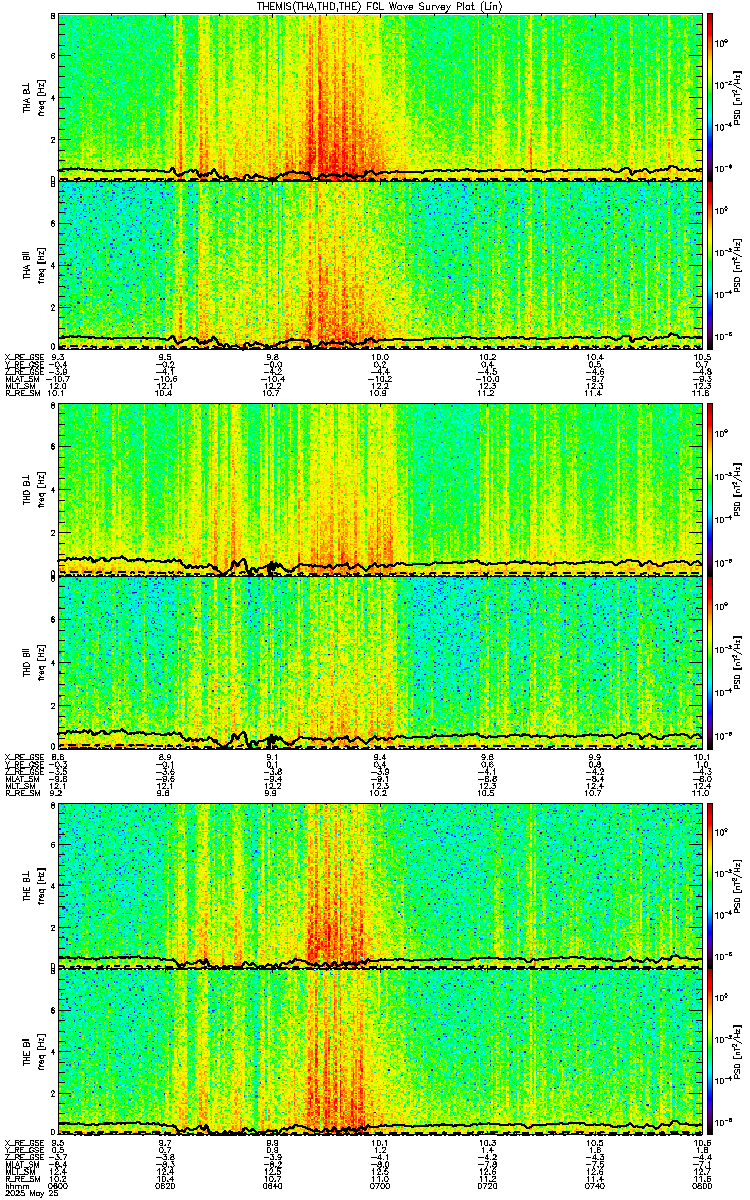Screen dimensions: 750x1200
Task: Click the color bar beside THD B-perpendicular panel
Action: [710, 490]
